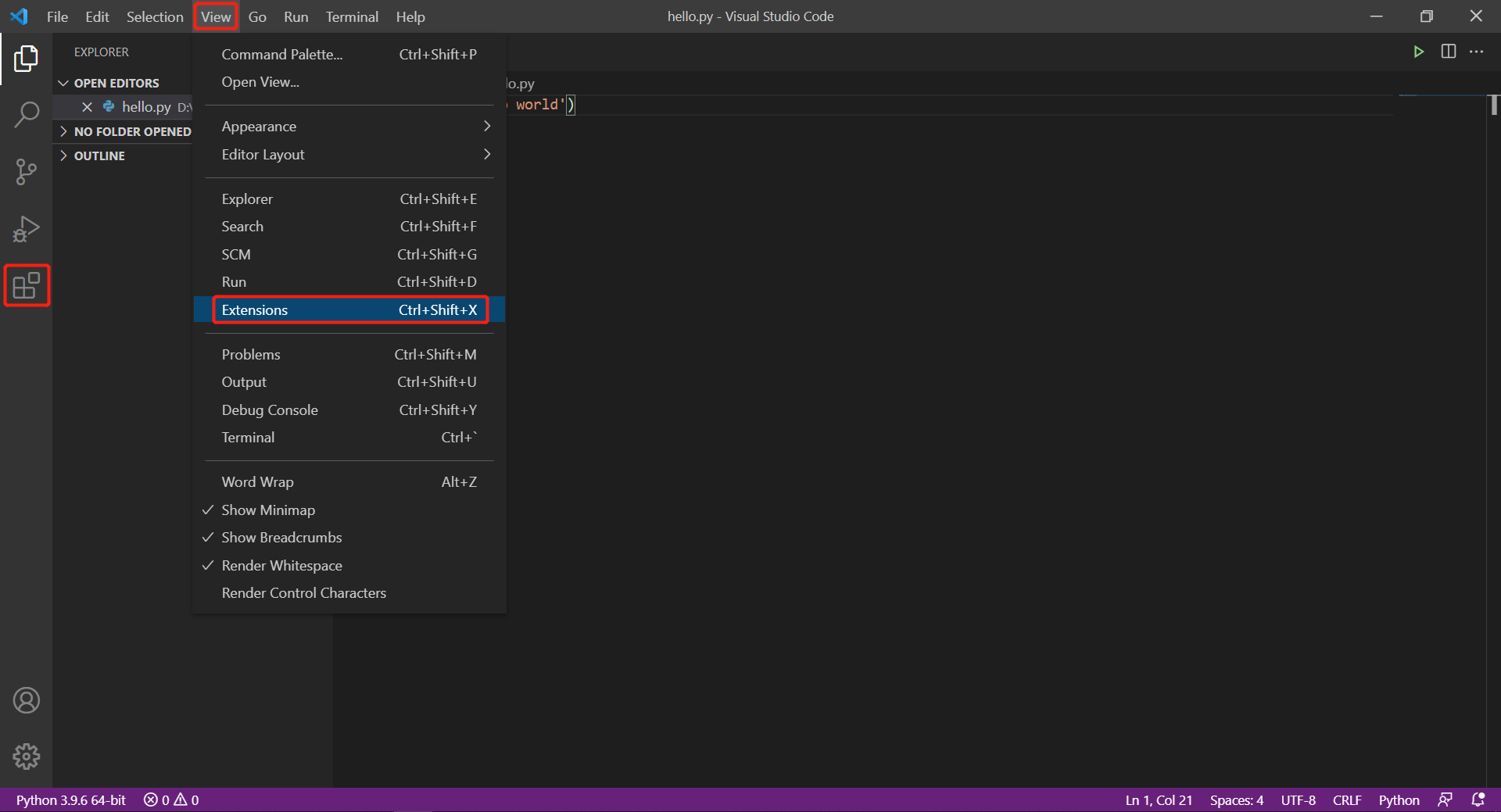
Task: Click UTF-8 encoding status
Action: point(1298,799)
